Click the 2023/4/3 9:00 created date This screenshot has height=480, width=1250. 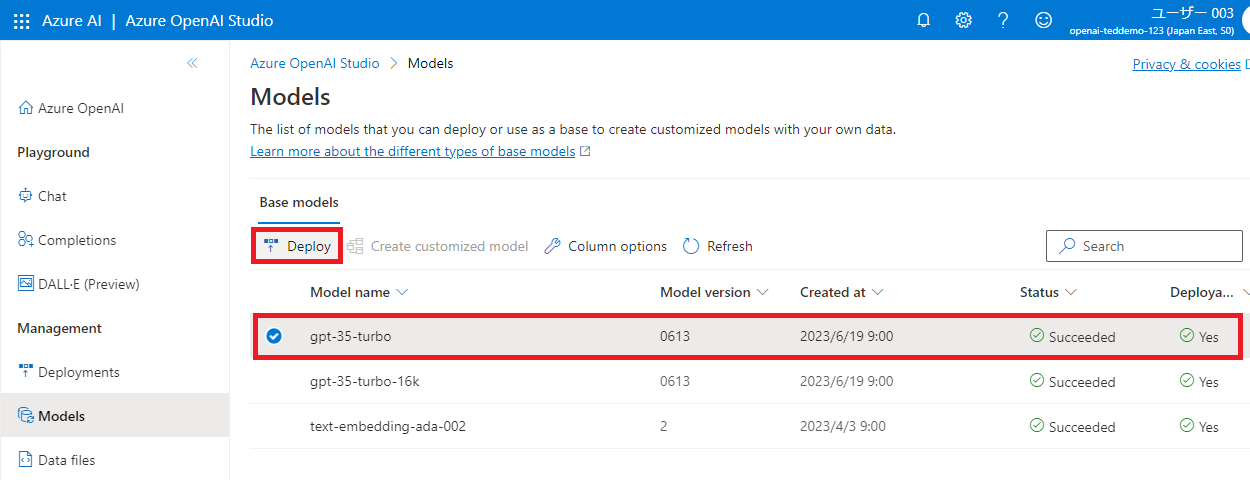[843, 426]
